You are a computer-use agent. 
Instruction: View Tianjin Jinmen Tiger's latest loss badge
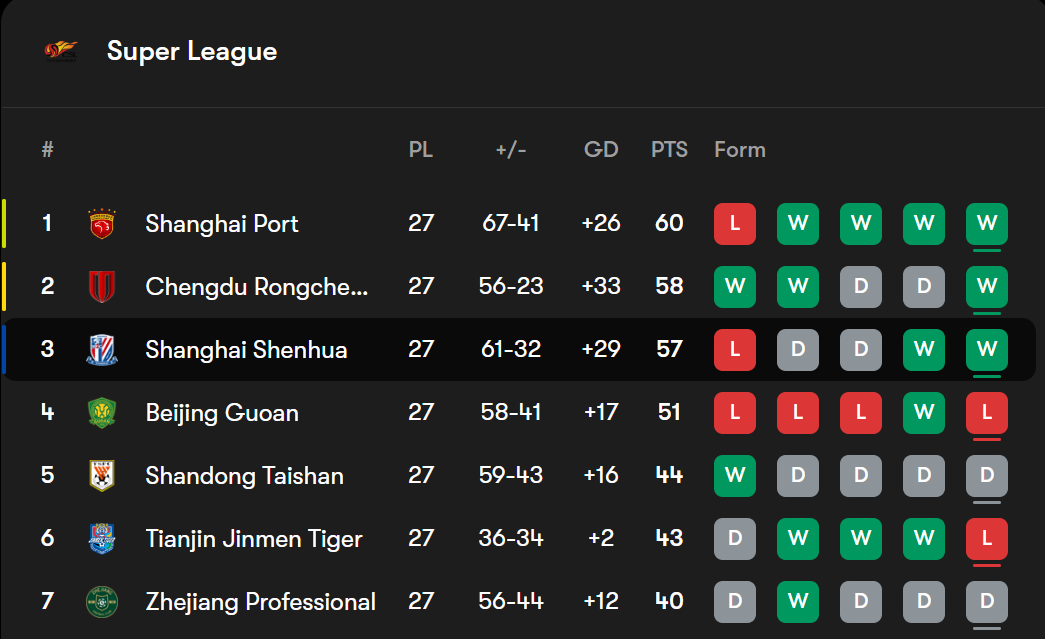pyautogui.click(x=987, y=539)
